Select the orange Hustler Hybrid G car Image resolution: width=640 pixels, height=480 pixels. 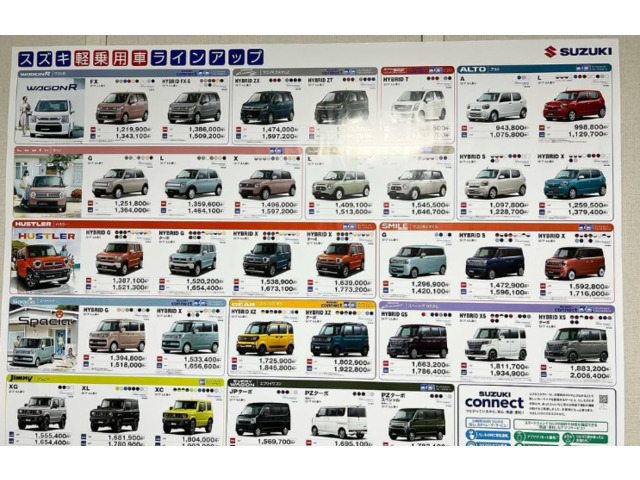pyautogui.click(x=119, y=257)
